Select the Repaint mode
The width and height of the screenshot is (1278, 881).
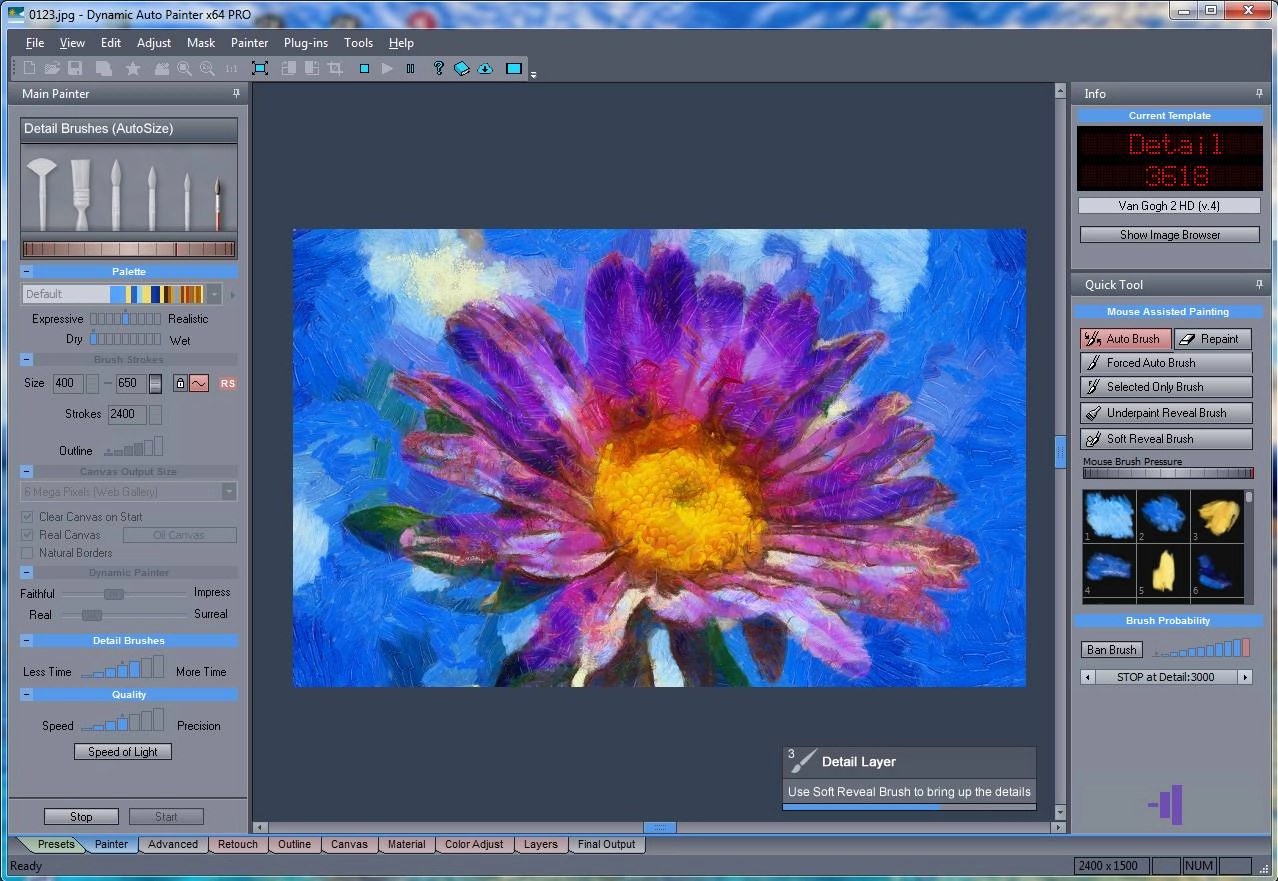(x=1212, y=339)
